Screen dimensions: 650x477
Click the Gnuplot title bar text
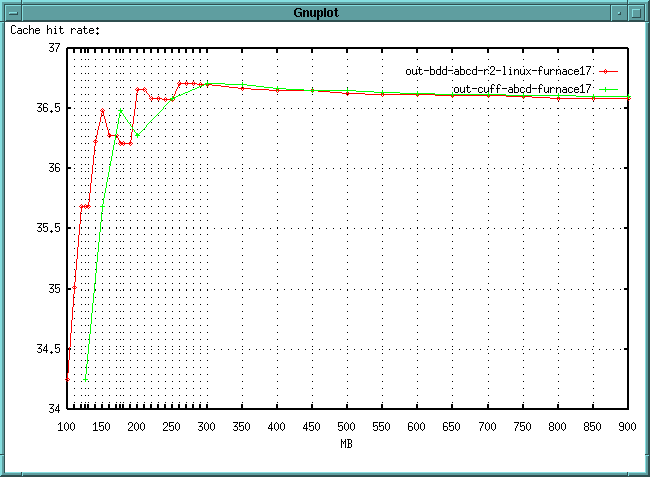pos(324,10)
